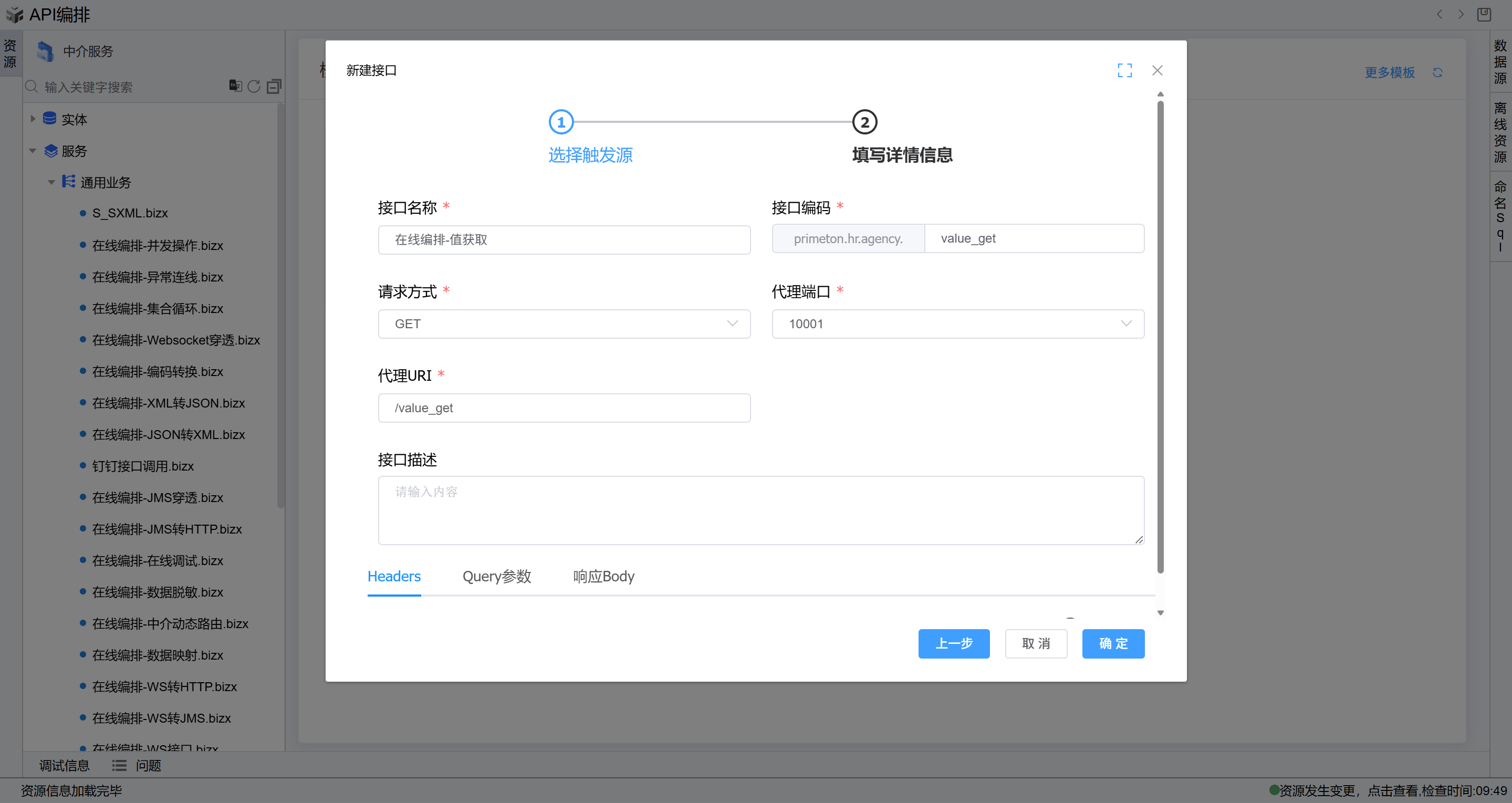Collapse the 通用业务 folder
This screenshot has width=1512, height=803.
pos(51,183)
